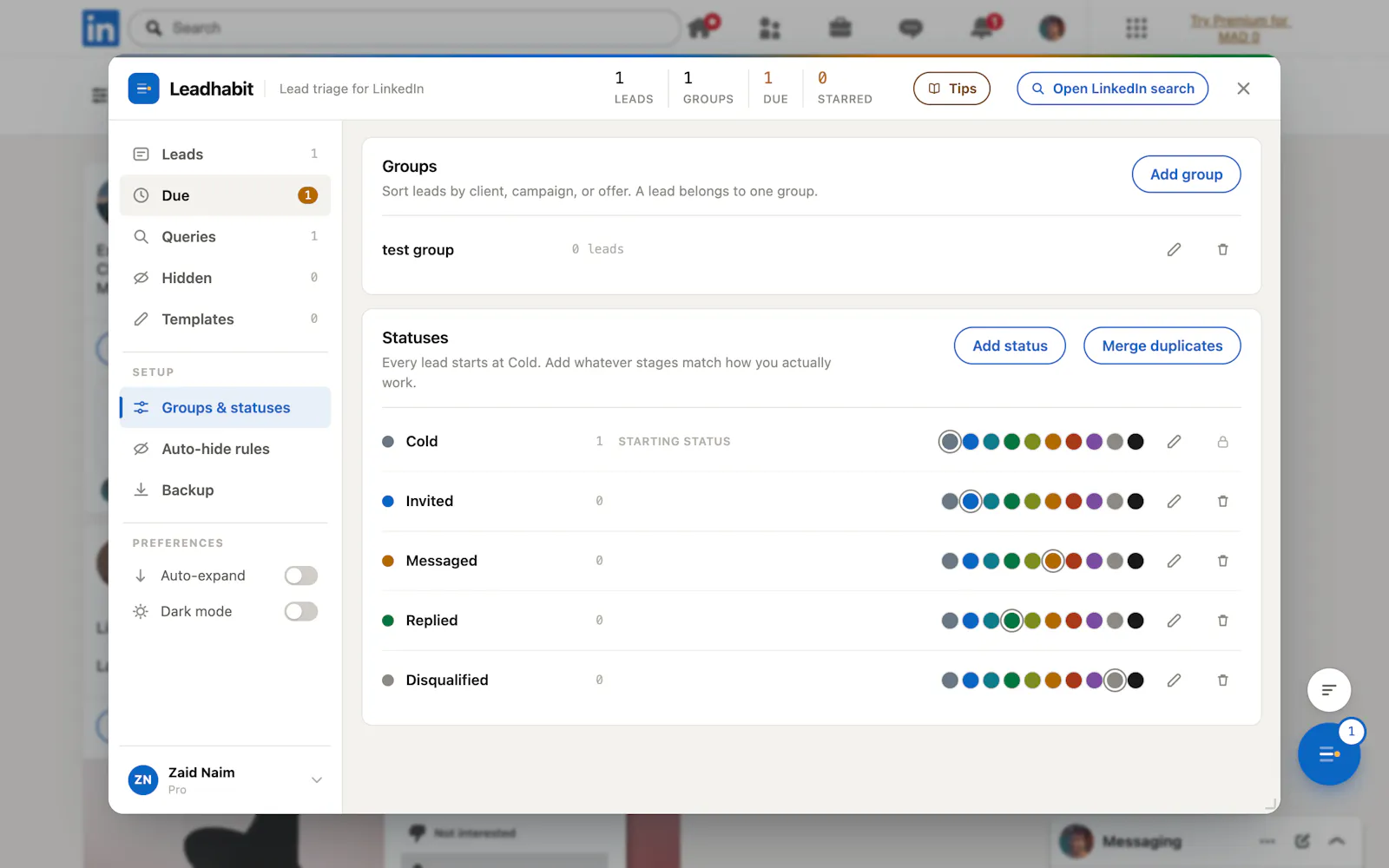
Task: Click the Add group button
Action: 1186,174
